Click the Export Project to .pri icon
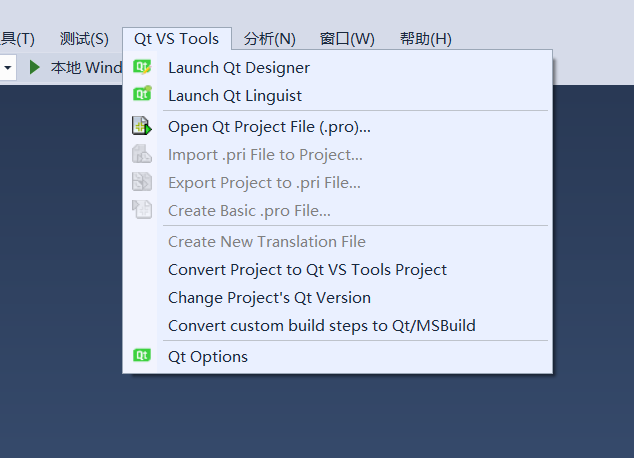This screenshot has width=634, height=458. coord(142,182)
